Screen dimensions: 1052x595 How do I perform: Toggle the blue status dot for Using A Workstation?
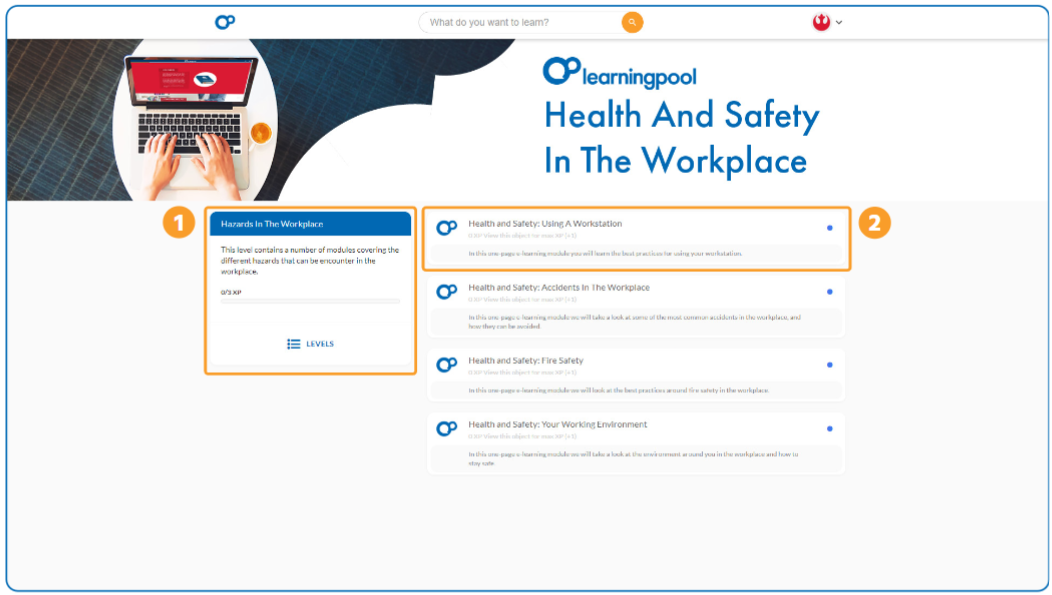pyautogui.click(x=830, y=228)
